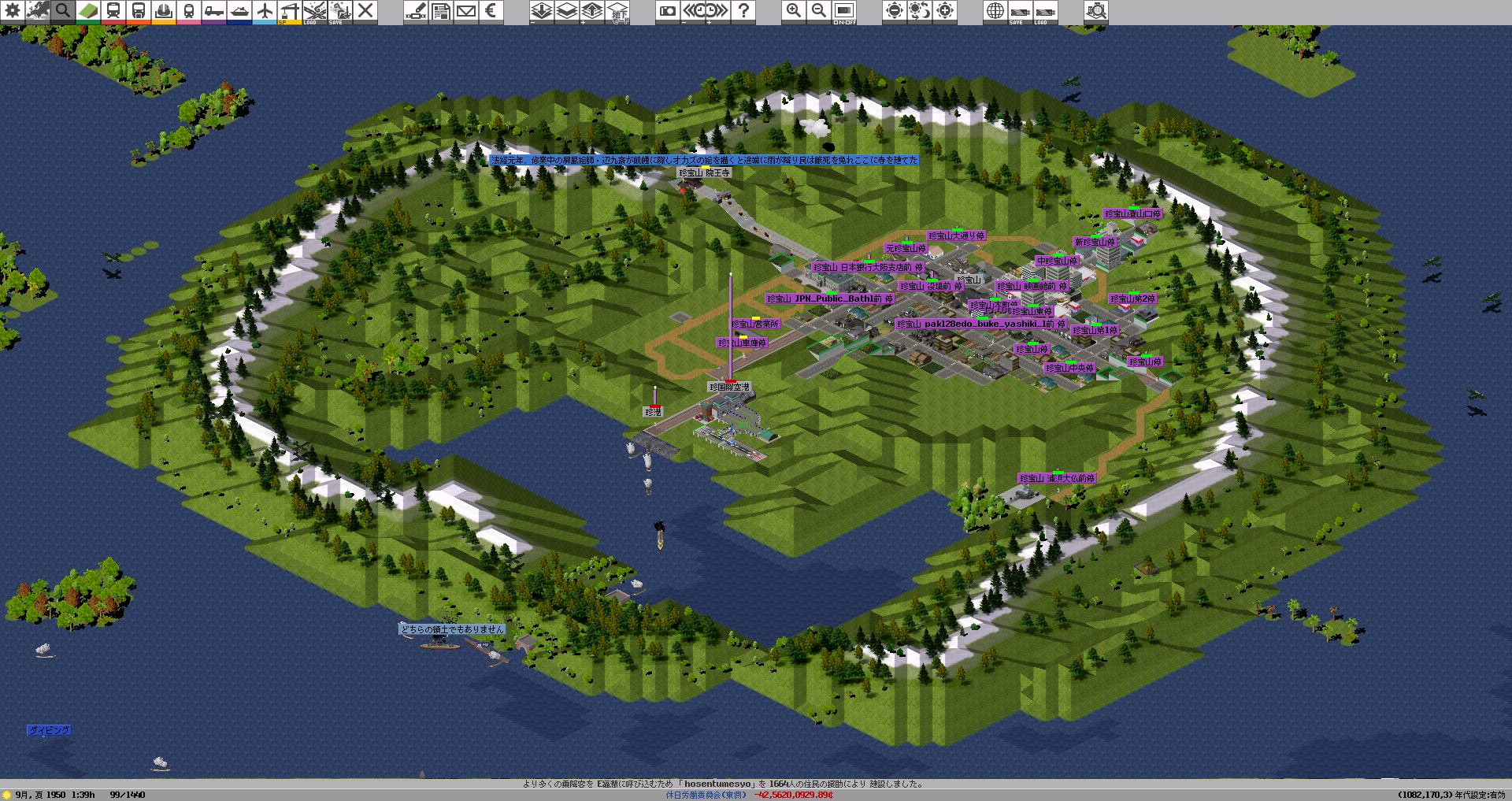Click the sun-with-plus toolbar icon

point(945,12)
